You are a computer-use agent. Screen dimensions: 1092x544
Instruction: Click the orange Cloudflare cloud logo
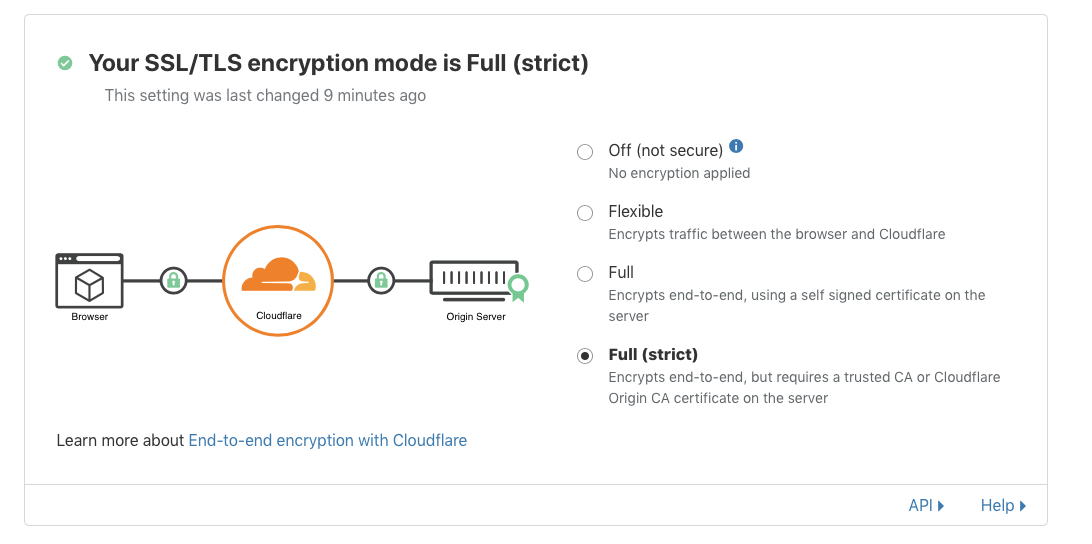pyautogui.click(x=278, y=274)
